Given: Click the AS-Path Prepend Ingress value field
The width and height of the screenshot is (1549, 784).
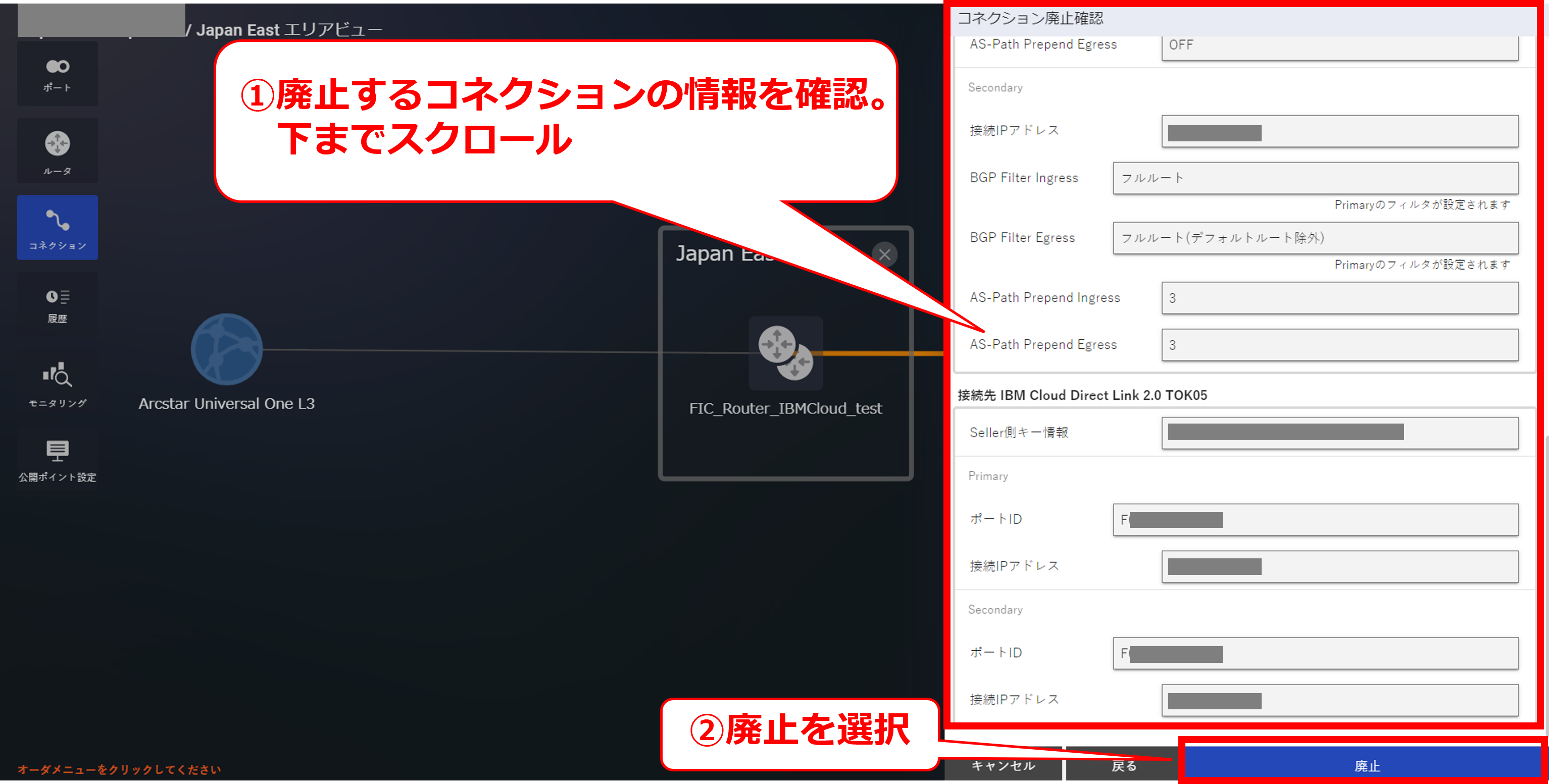Looking at the screenshot, I should [x=1339, y=298].
